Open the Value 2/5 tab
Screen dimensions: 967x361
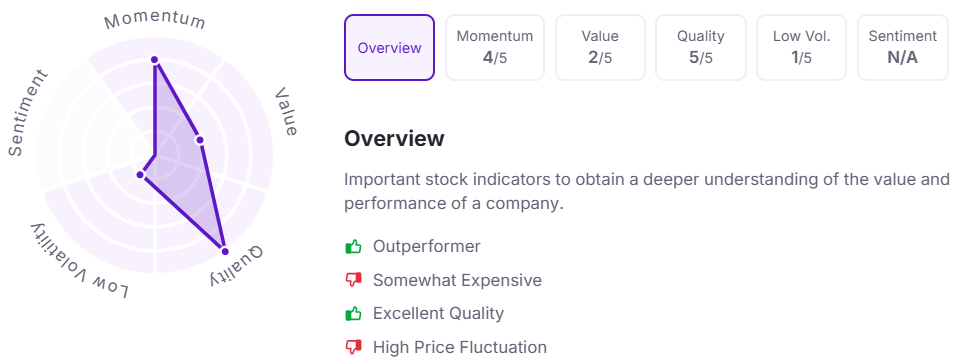click(600, 48)
